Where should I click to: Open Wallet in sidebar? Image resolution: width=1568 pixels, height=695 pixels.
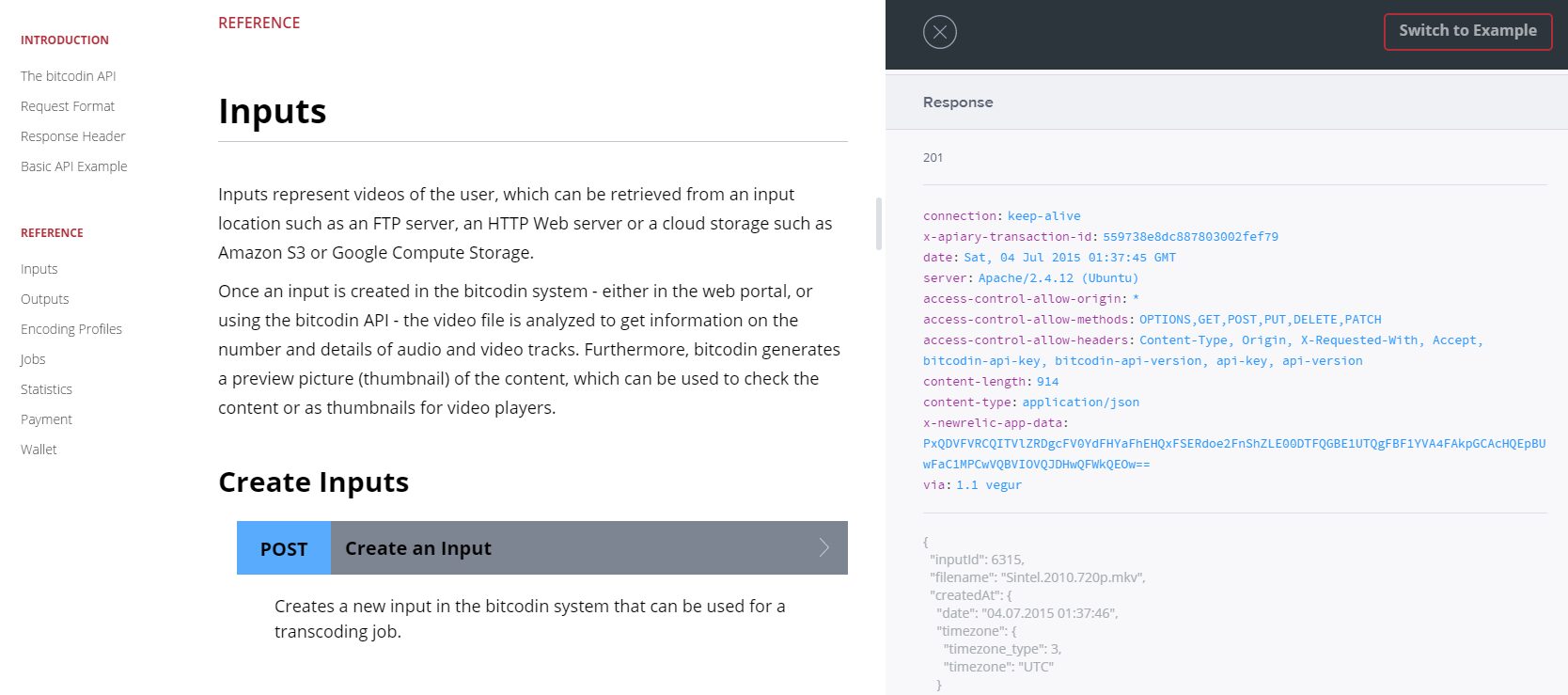coord(39,450)
